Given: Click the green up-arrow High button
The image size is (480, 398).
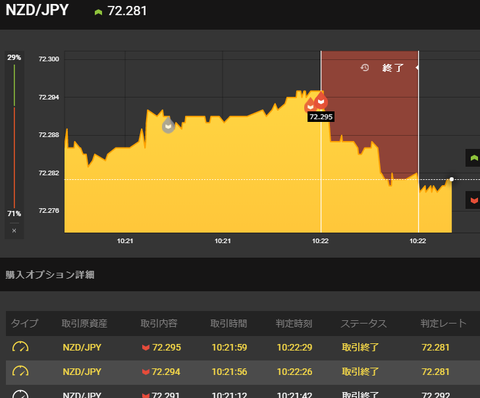Looking at the screenshot, I should (473, 158).
